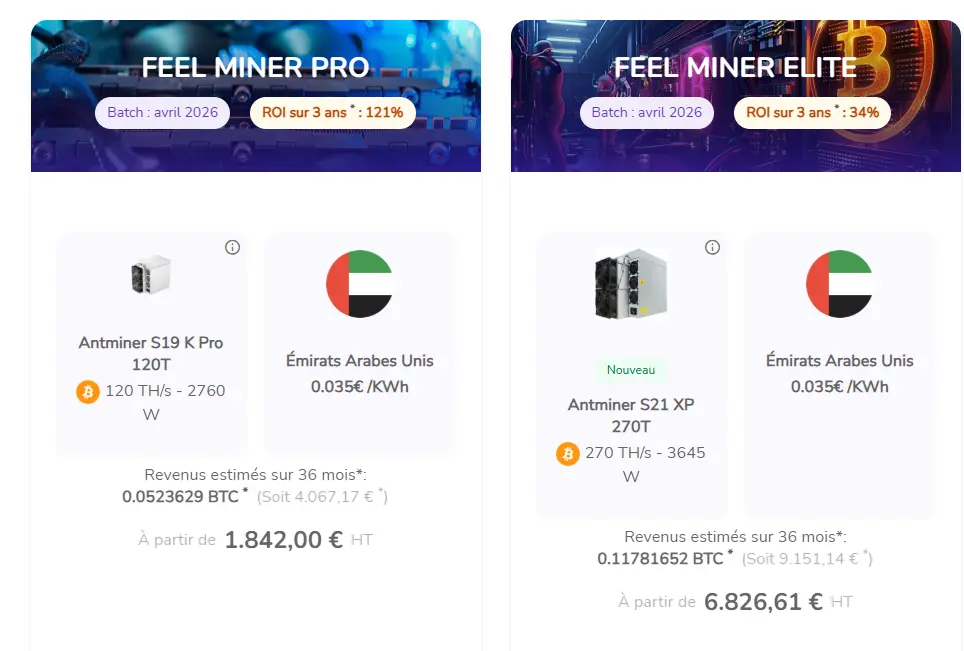Click info icon on Antminer S19 K Pro card
This screenshot has height=651, width=964.
pos(233,247)
